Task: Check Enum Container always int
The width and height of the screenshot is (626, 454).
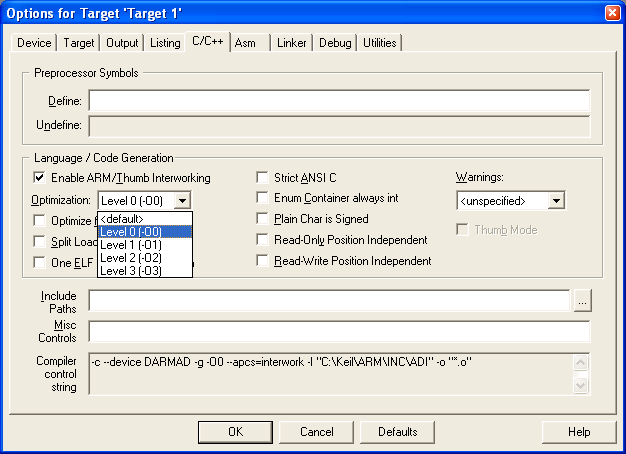Action: pyautogui.click(x=264, y=199)
